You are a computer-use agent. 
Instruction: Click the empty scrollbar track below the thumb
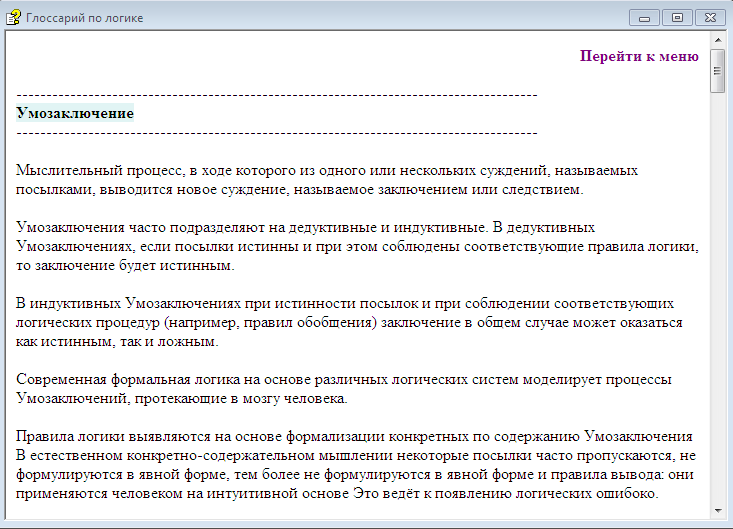tap(716, 300)
